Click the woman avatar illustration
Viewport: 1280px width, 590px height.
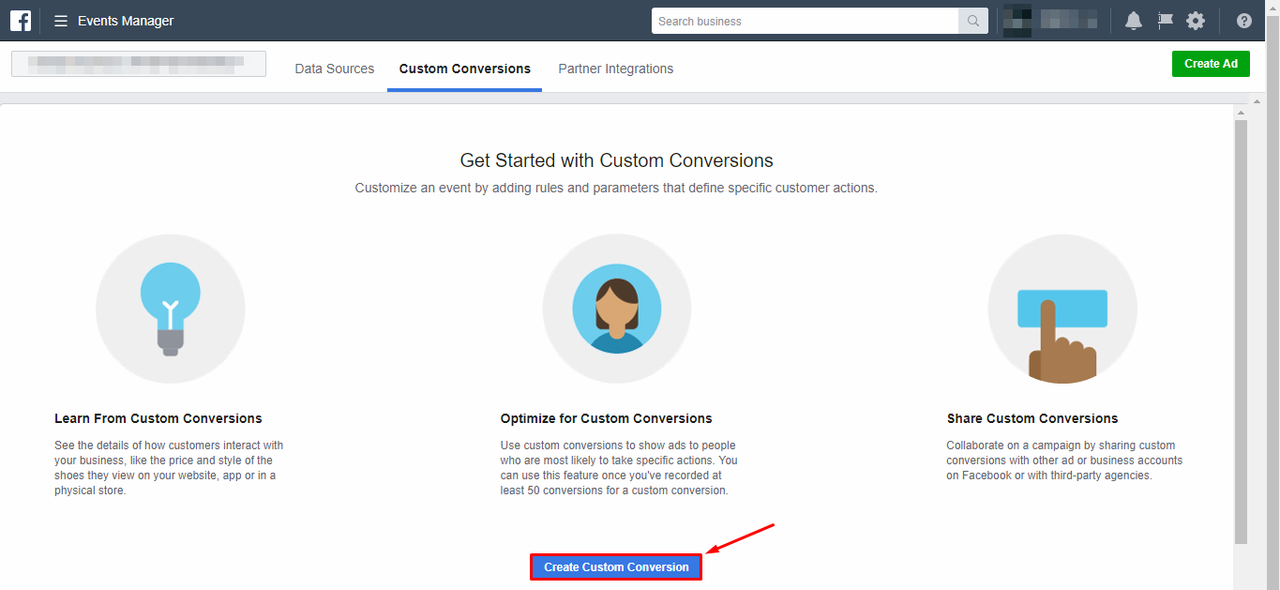[x=617, y=309]
